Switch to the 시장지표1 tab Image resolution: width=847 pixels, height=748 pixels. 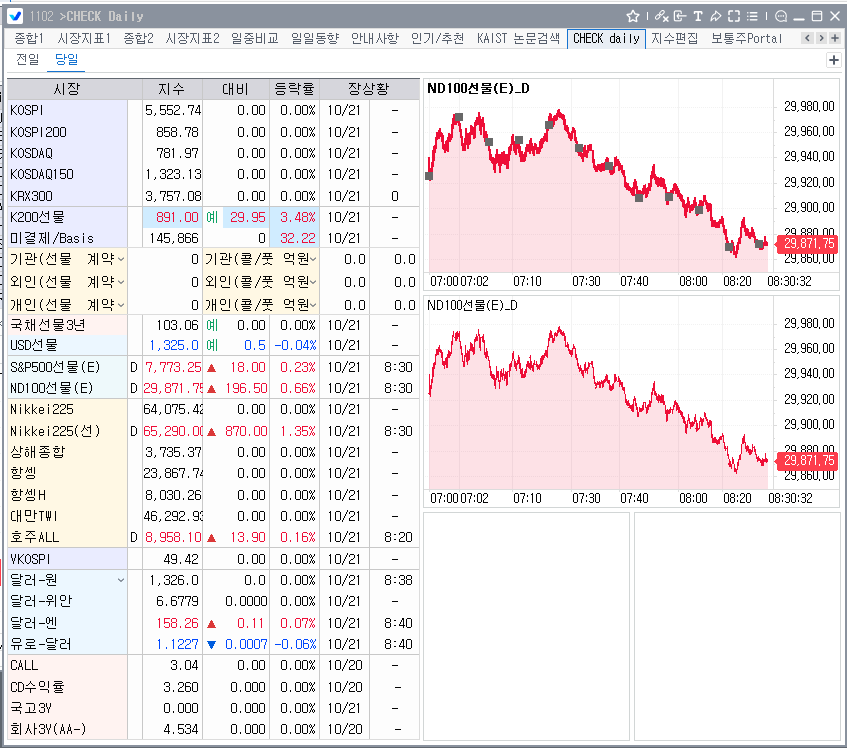84,38
